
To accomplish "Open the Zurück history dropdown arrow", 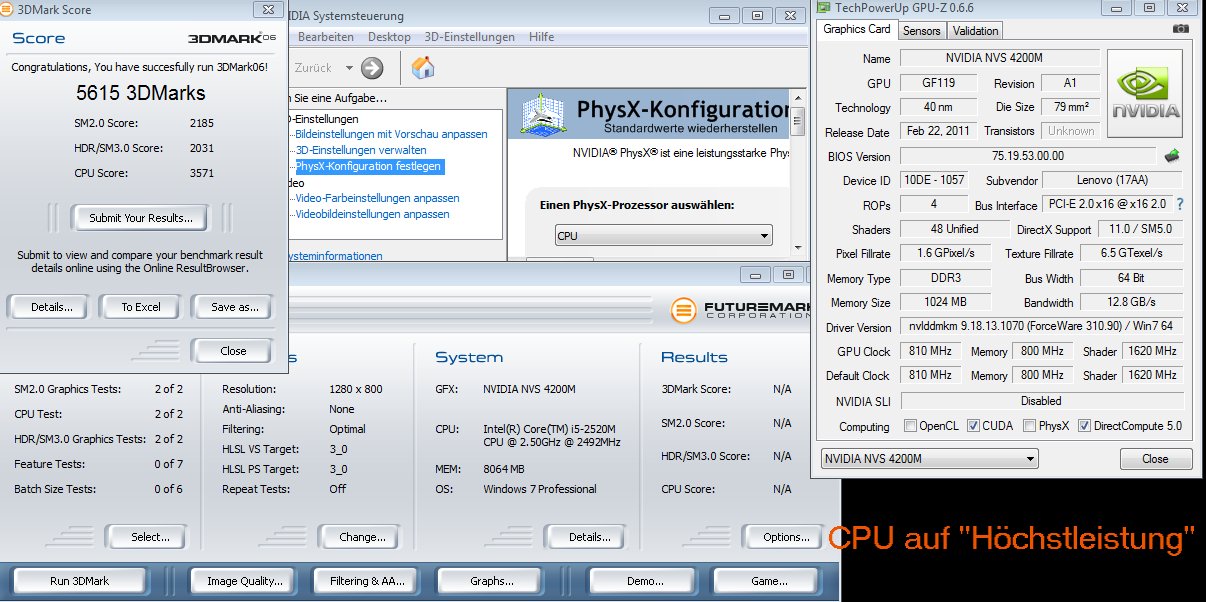I will click(x=350, y=68).
